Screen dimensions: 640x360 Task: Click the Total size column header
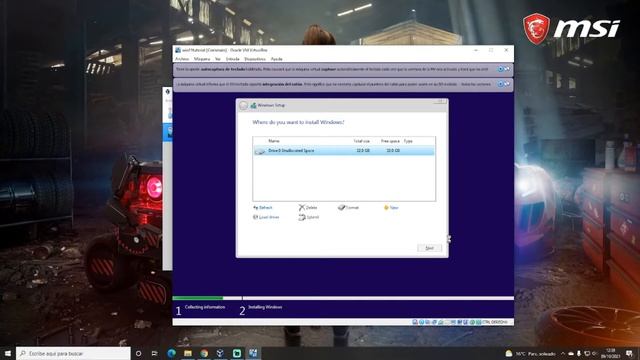pos(361,141)
